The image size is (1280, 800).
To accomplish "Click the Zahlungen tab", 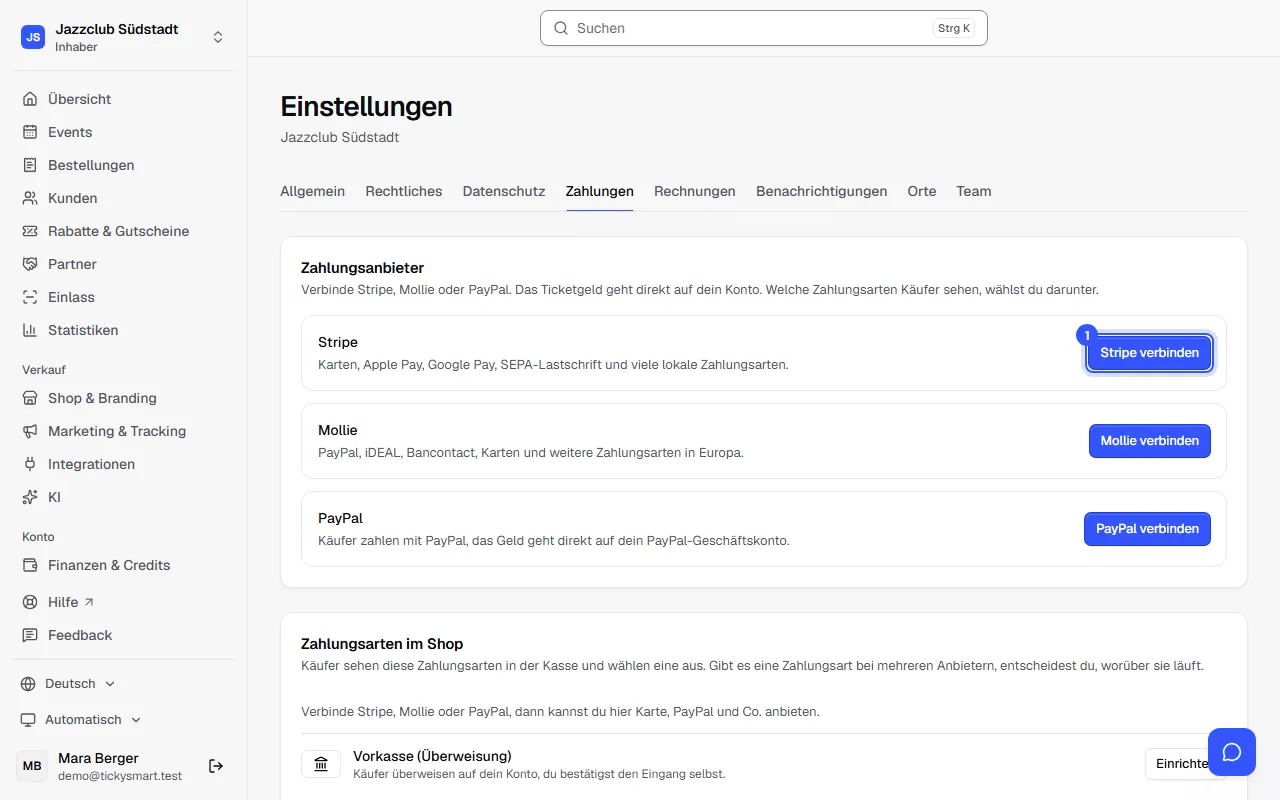I will (600, 191).
